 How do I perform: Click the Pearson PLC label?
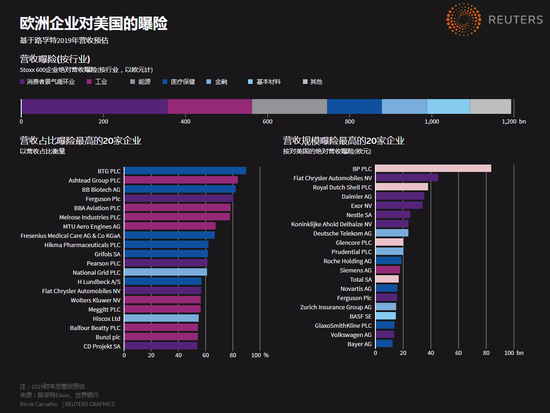coord(103,263)
